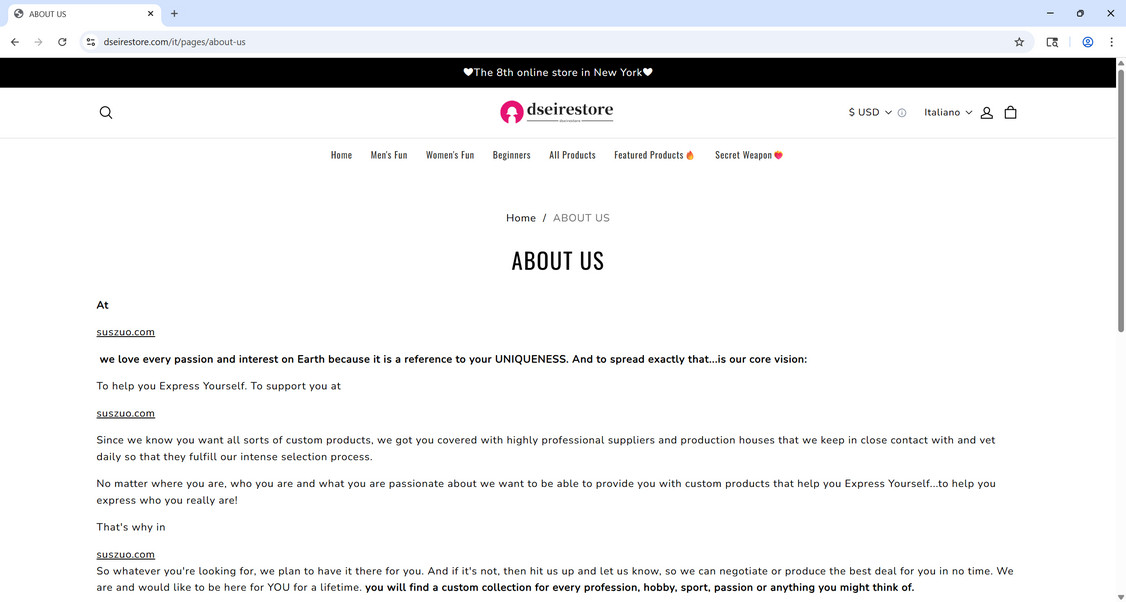Image resolution: width=1126 pixels, height=602 pixels.
Task: Follow the suszuo.com link after Express Yourself
Action: point(126,413)
